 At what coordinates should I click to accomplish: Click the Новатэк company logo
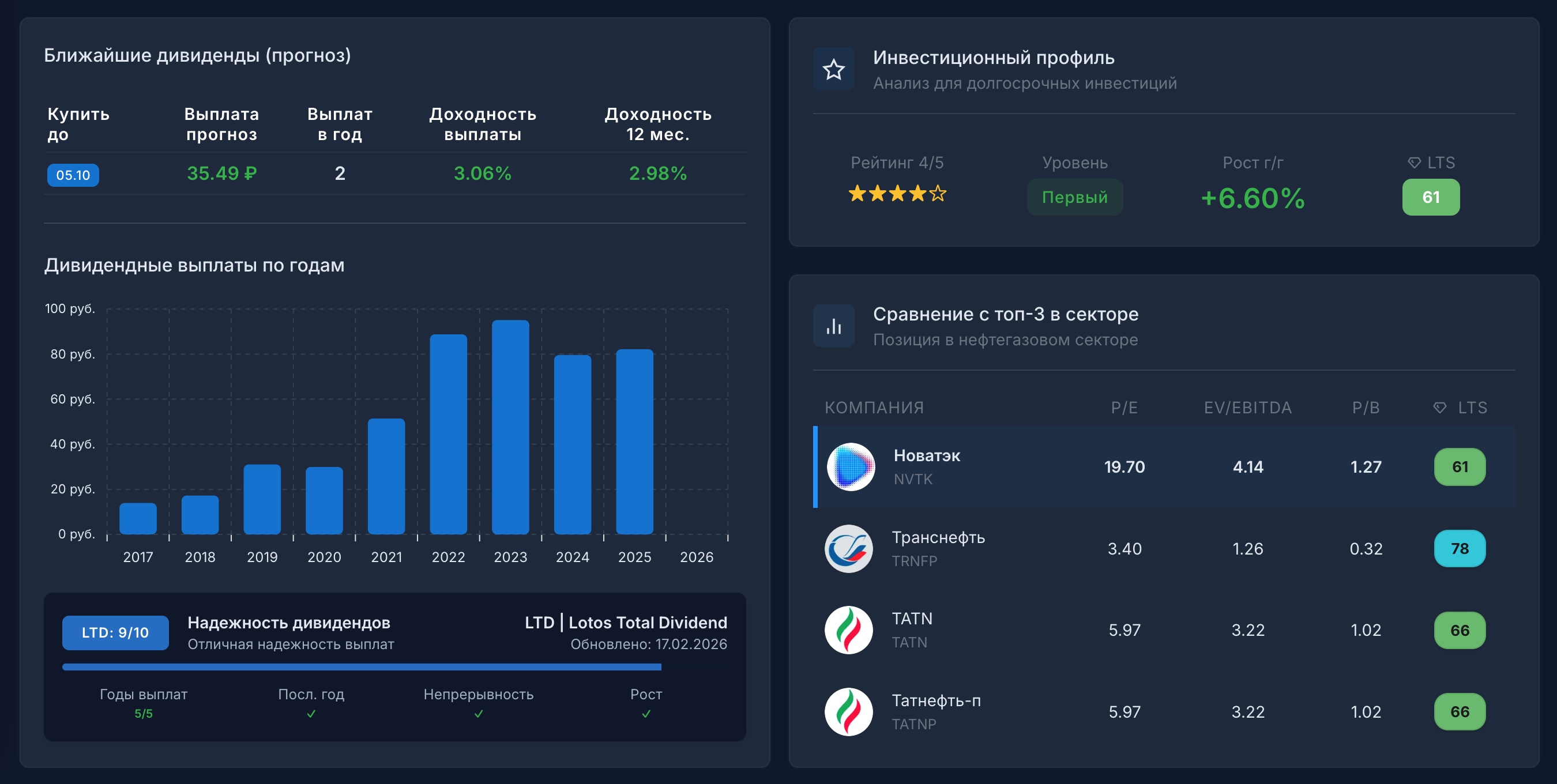[851, 467]
